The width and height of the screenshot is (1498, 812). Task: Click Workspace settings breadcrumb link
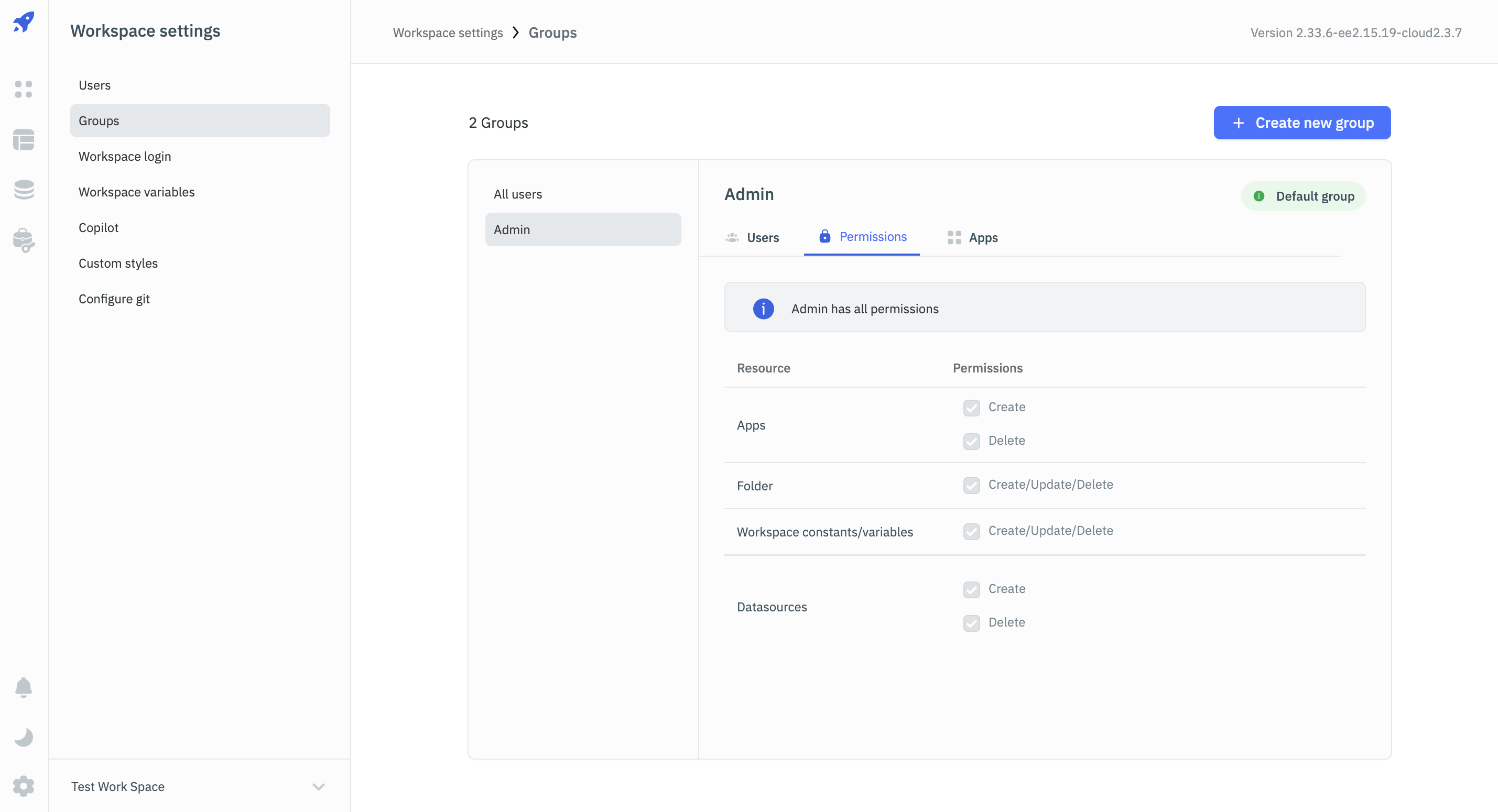coord(447,32)
